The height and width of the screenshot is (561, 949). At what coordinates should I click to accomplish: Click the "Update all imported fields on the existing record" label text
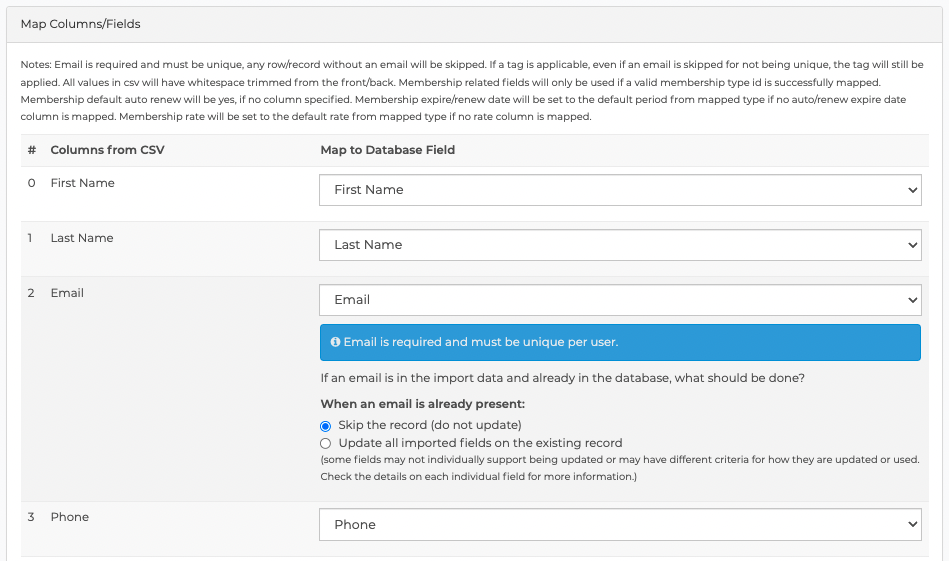point(480,443)
